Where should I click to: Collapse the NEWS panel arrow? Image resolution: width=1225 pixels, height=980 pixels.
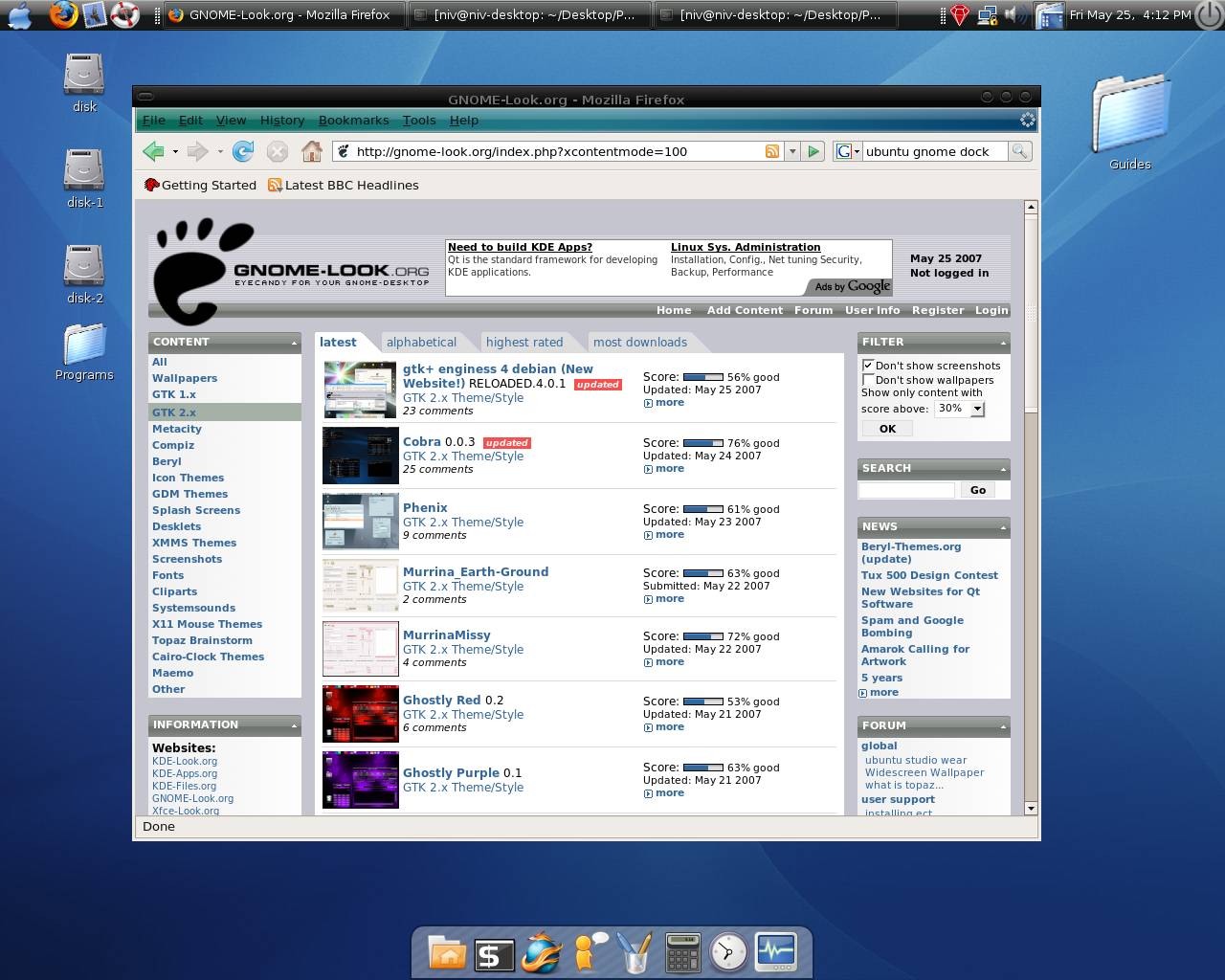(1003, 527)
